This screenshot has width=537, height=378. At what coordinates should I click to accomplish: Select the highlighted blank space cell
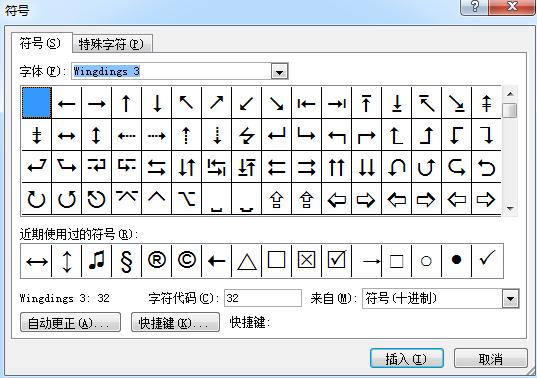coord(36,103)
